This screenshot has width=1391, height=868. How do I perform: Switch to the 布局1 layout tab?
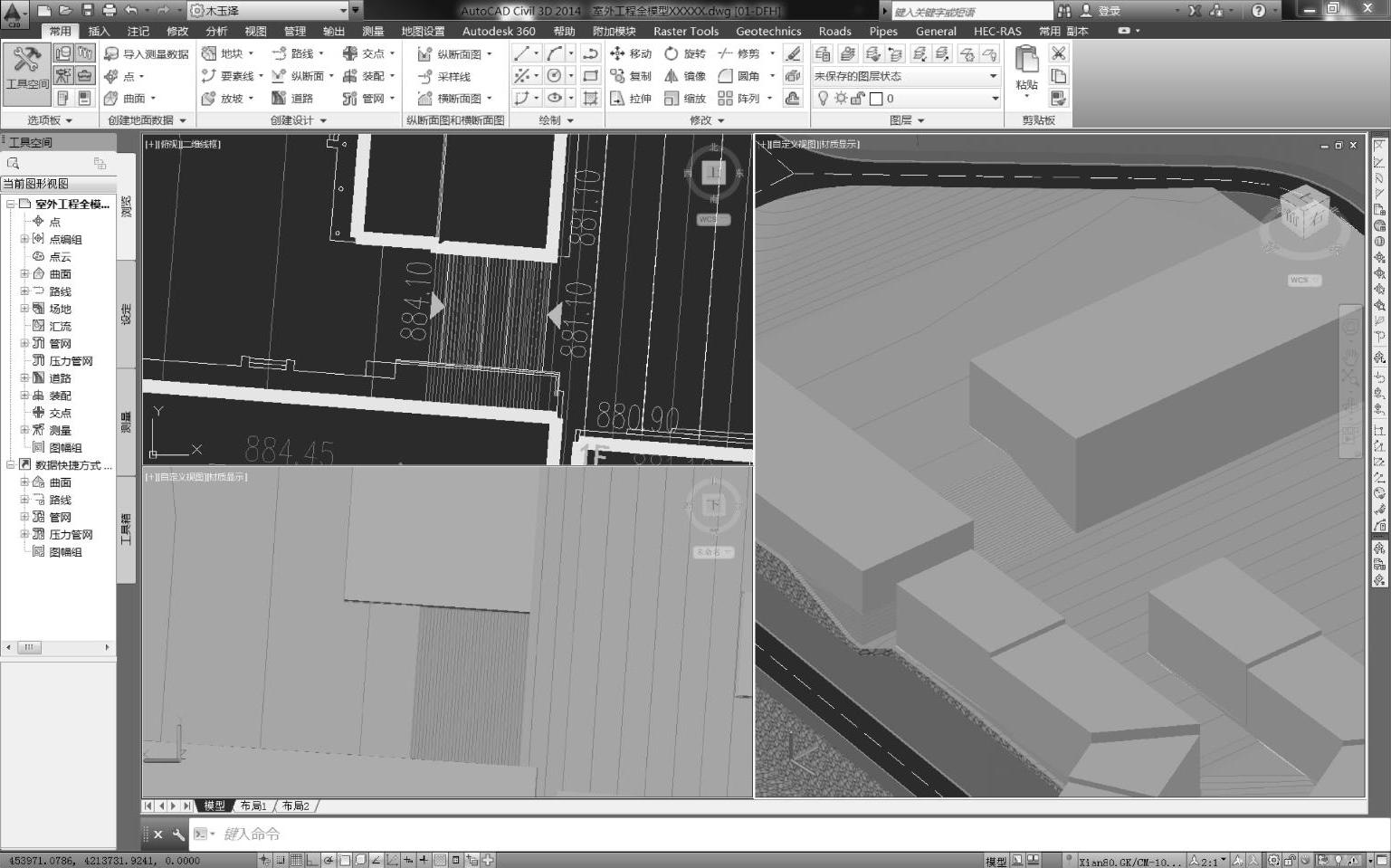click(253, 806)
